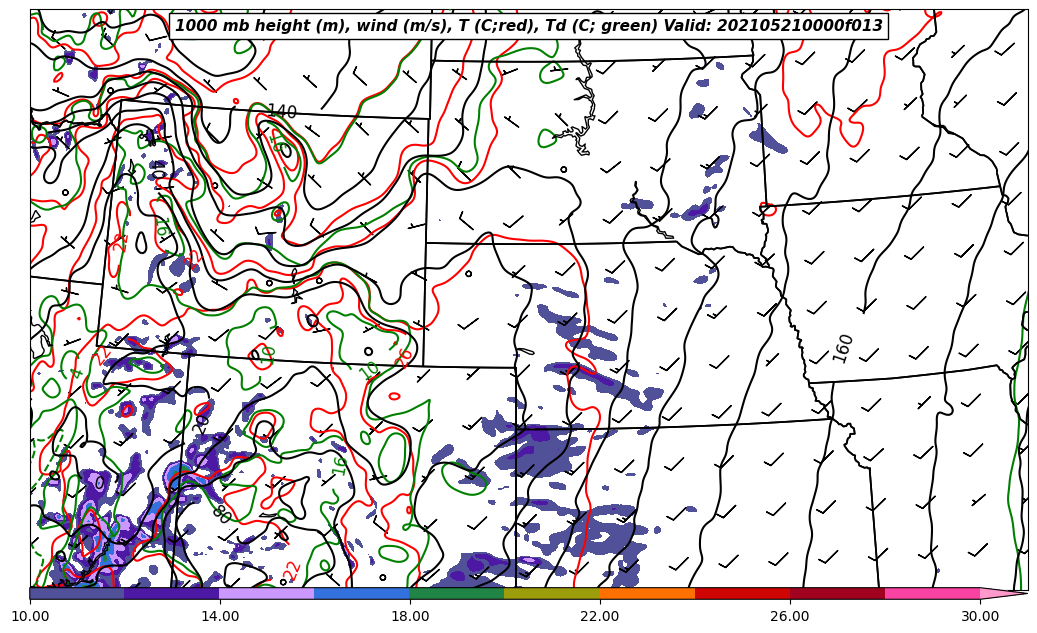Click the dark maroon colorbar segment

click(x=837, y=594)
